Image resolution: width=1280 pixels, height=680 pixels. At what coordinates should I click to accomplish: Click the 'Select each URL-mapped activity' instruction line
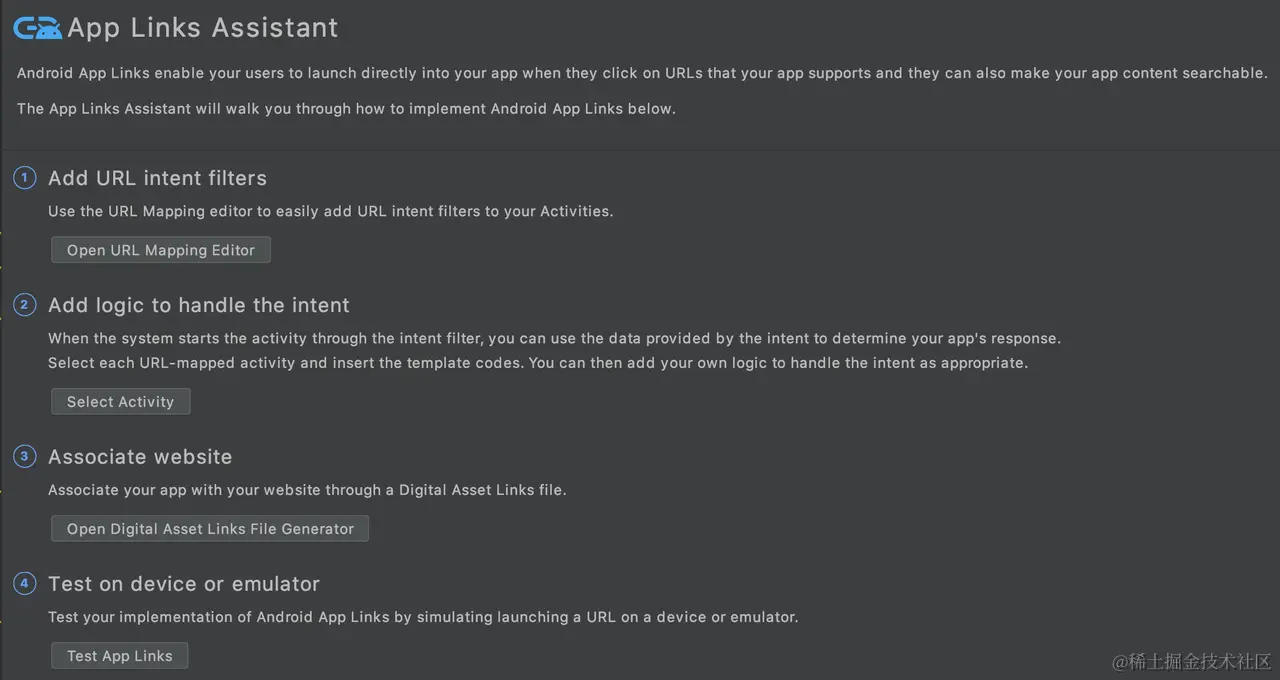pos(537,362)
